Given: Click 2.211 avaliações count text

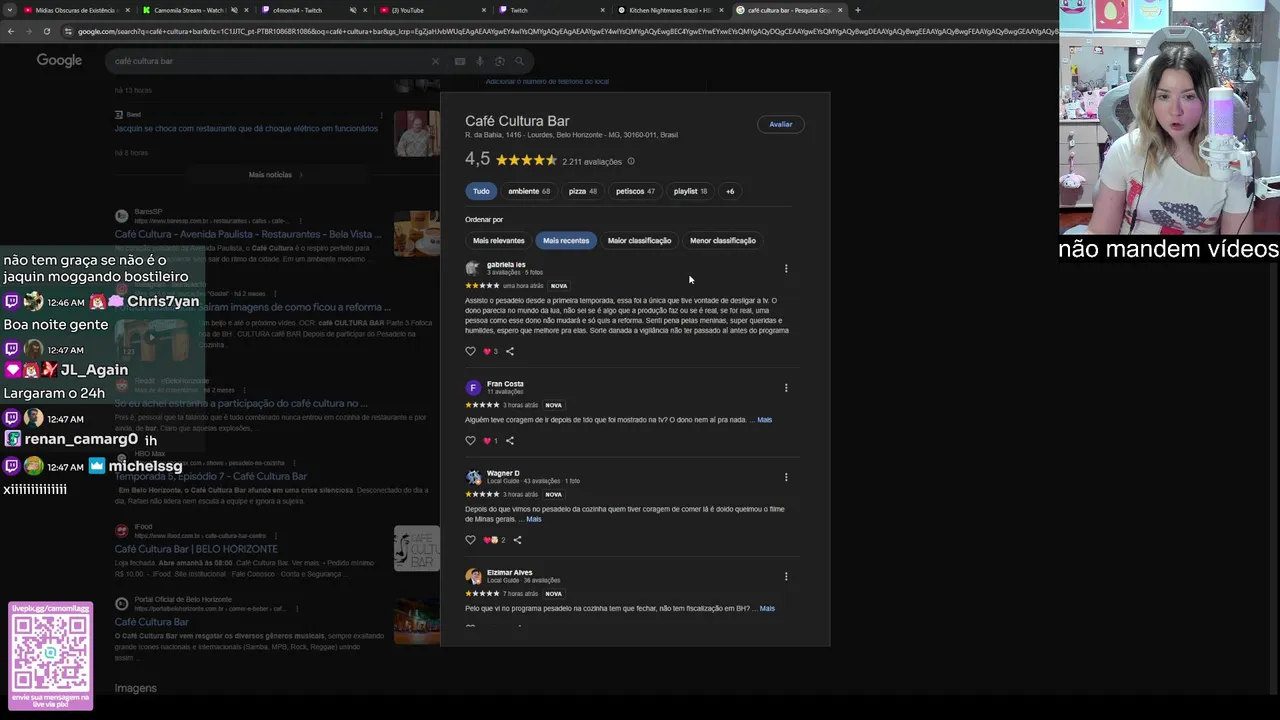Looking at the screenshot, I should 592,161.
